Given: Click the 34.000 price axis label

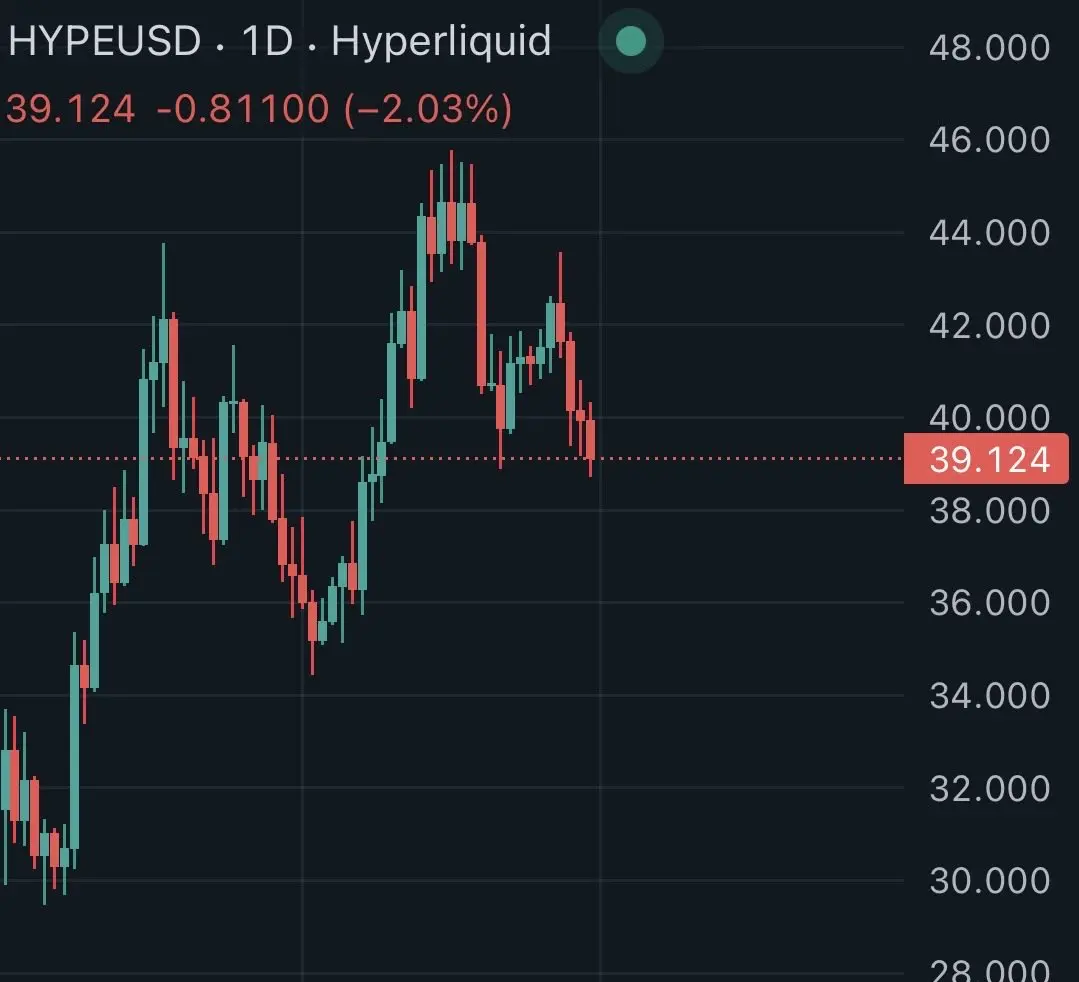Looking at the screenshot, I should (x=989, y=696).
